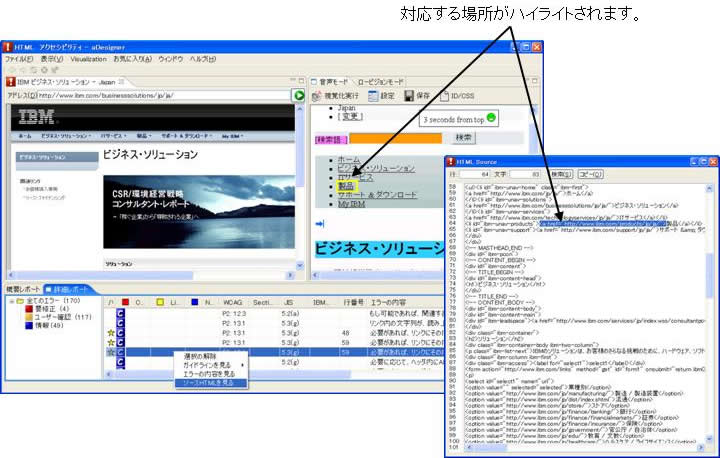720x458 pixels.
Task: Click the highlighted 製品 link in visualization pane
Action: [346, 186]
